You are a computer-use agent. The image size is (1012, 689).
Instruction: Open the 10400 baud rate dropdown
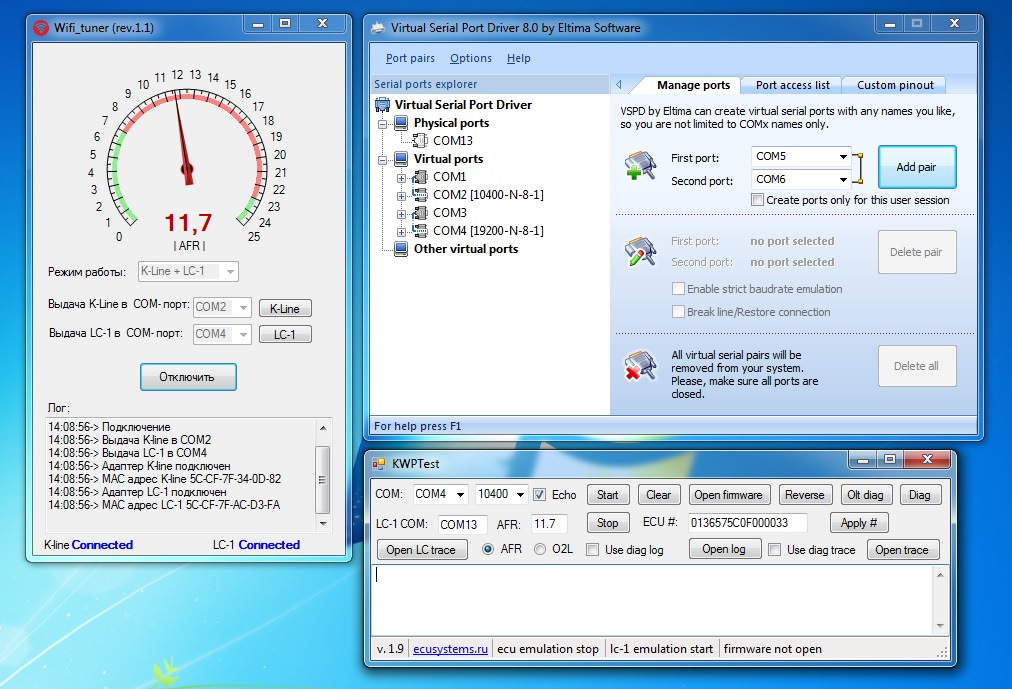tap(519, 495)
